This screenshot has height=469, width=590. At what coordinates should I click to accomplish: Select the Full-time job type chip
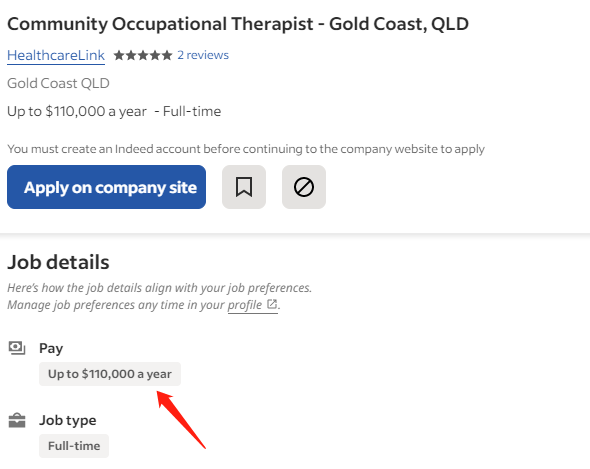point(74,446)
